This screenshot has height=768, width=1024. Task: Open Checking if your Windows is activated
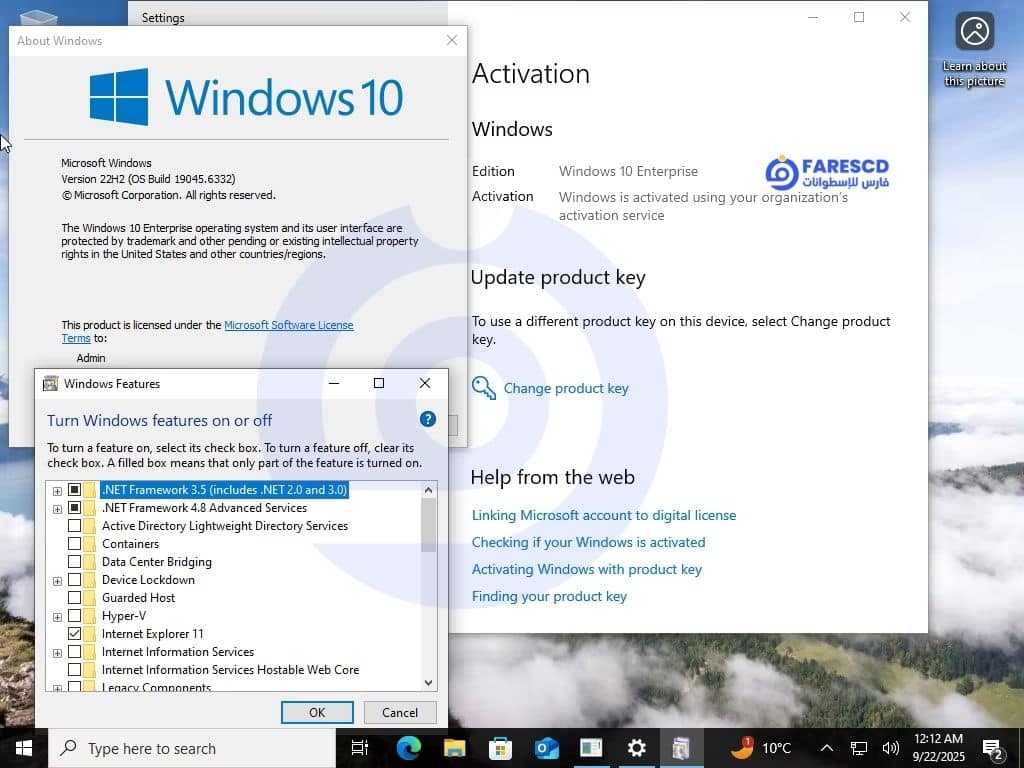(588, 542)
